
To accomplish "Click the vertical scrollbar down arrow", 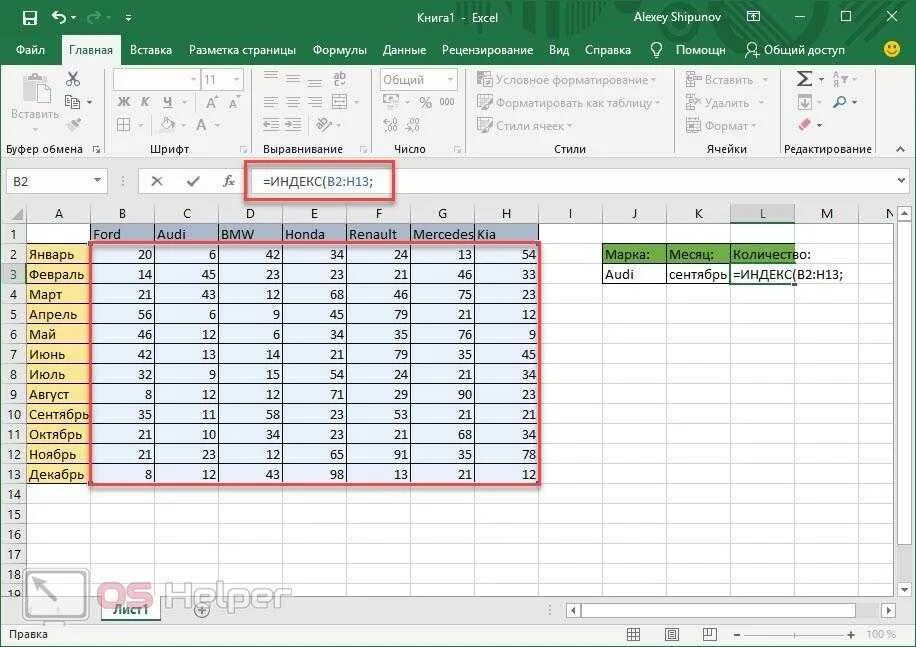I will [x=904, y=589].
